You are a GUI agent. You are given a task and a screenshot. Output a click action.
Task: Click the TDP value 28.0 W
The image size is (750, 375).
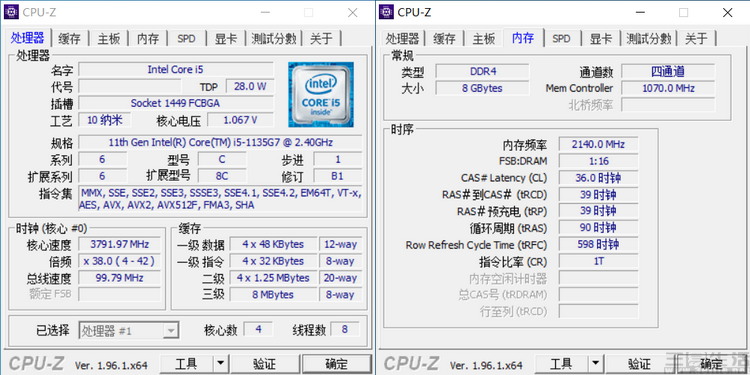(250, 87)
